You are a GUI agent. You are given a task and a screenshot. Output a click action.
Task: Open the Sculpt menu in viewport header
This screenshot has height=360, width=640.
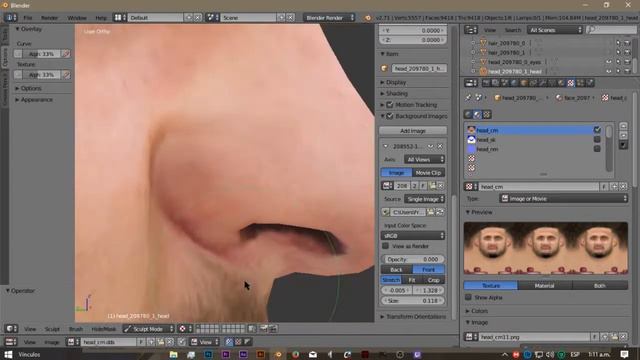pyautogui.click(x=52, y=329)
